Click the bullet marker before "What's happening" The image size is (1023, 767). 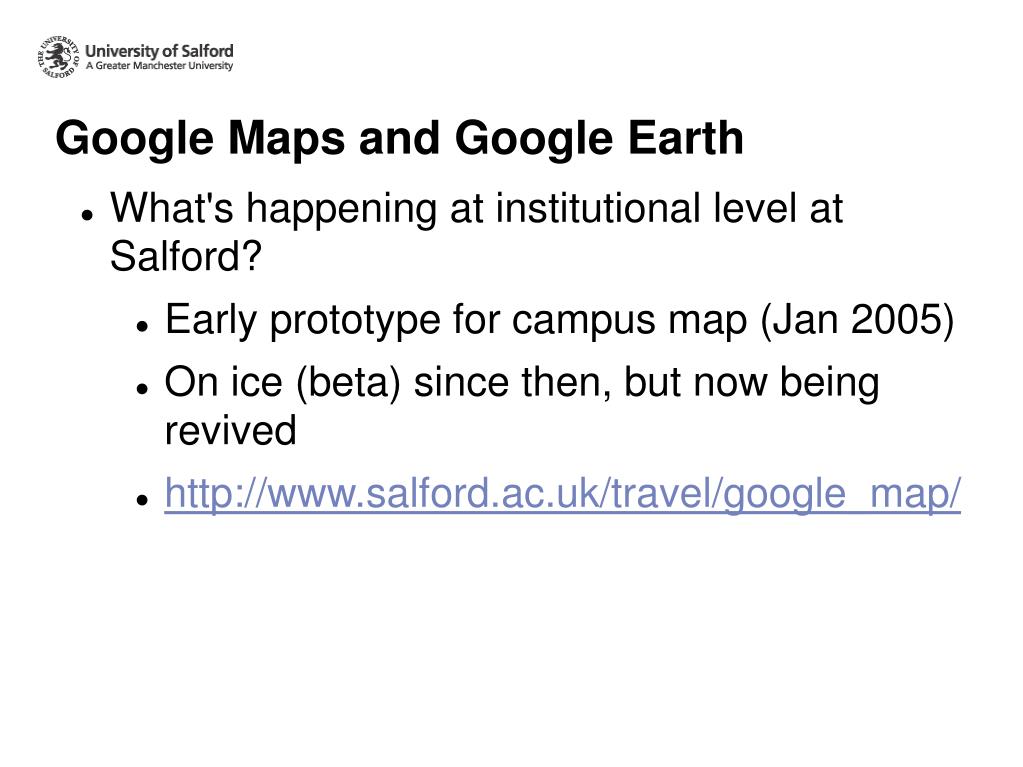pos(87,215)
